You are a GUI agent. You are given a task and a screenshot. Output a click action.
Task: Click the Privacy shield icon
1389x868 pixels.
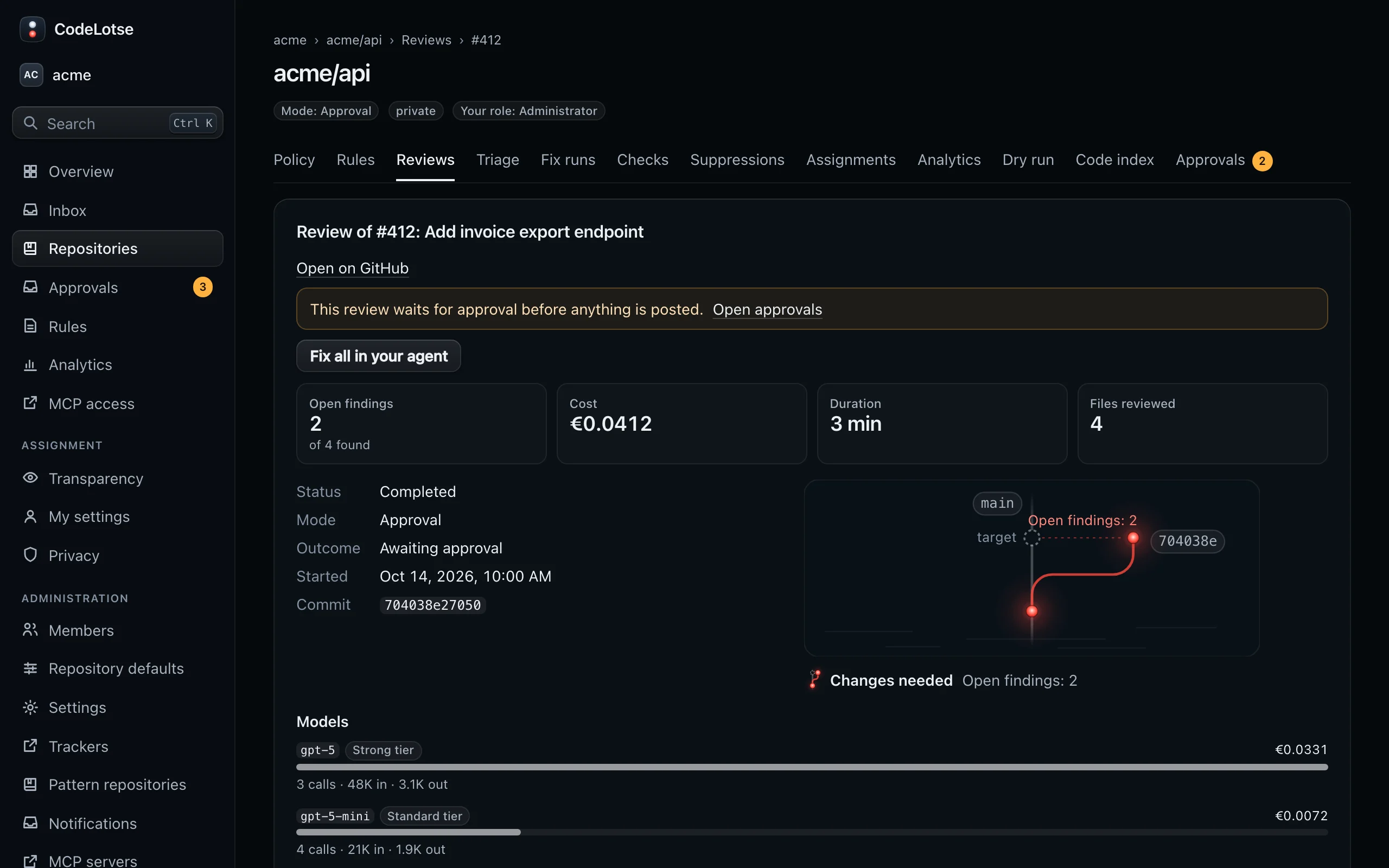30,554
